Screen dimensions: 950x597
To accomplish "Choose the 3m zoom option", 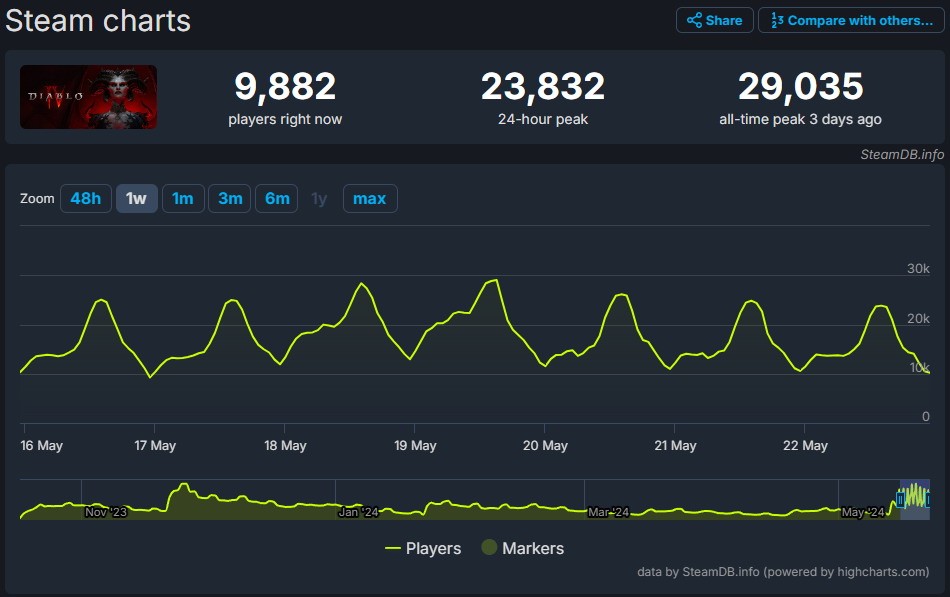I will pos(230,198).
